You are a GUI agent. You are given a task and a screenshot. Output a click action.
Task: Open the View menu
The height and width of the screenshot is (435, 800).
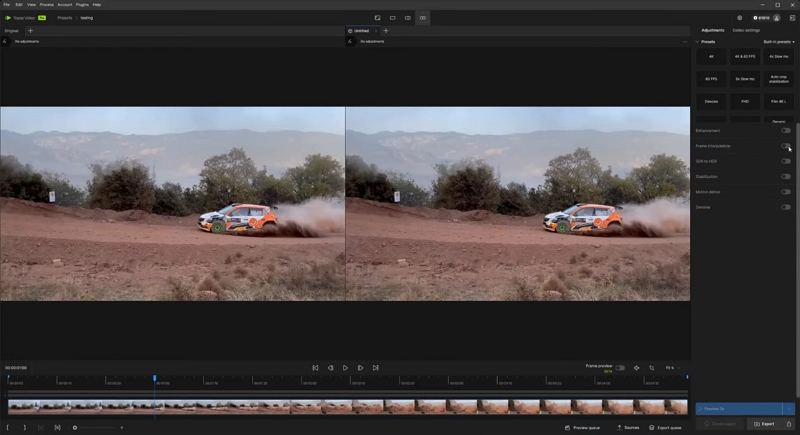pyautogui.click(x=32, y=5)
